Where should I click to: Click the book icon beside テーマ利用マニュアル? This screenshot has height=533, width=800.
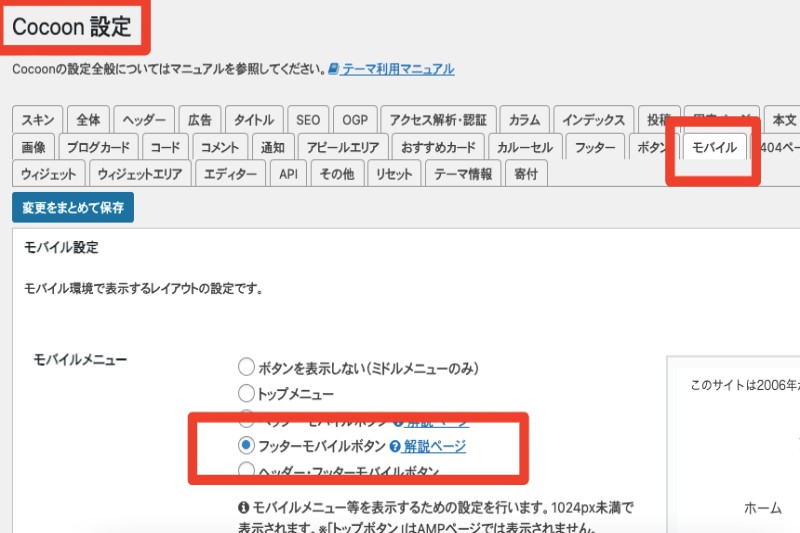pyautogui.click(x=334, y=70)
